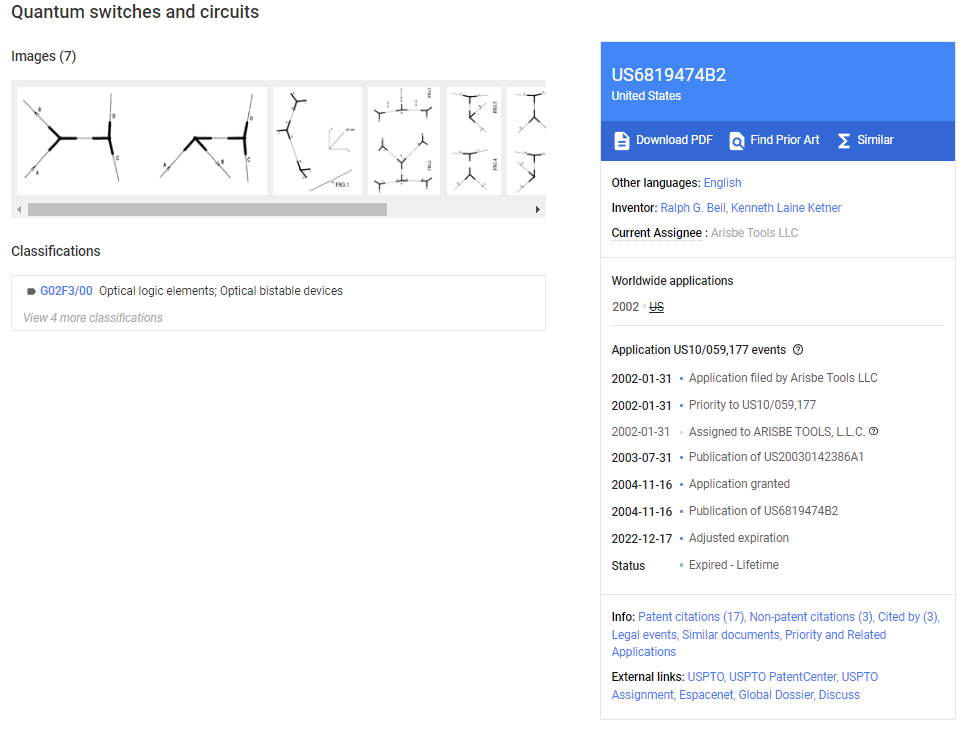
Task: Select English under Other languages
Action: [x=722, y=183]
